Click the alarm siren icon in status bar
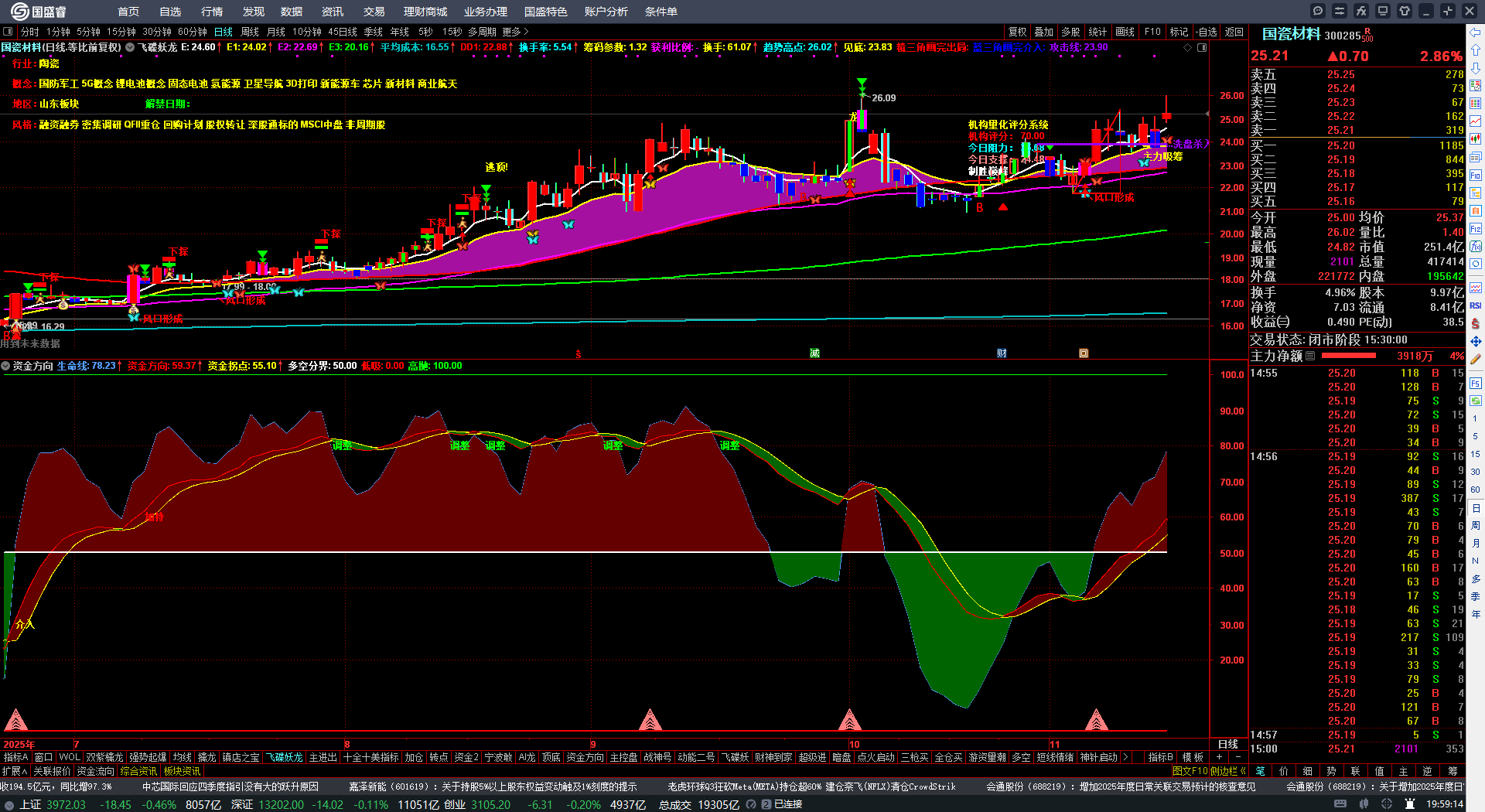 1410,804
